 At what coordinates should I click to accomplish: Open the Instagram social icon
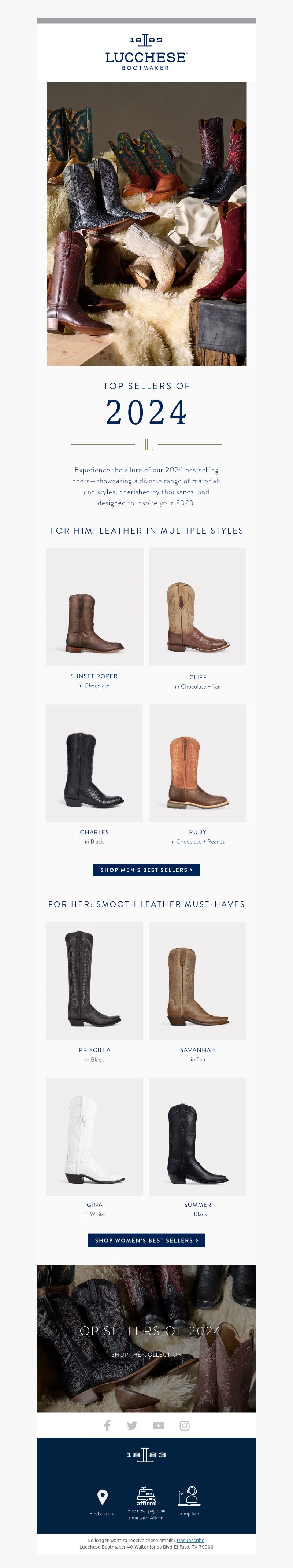(185, 1425)
